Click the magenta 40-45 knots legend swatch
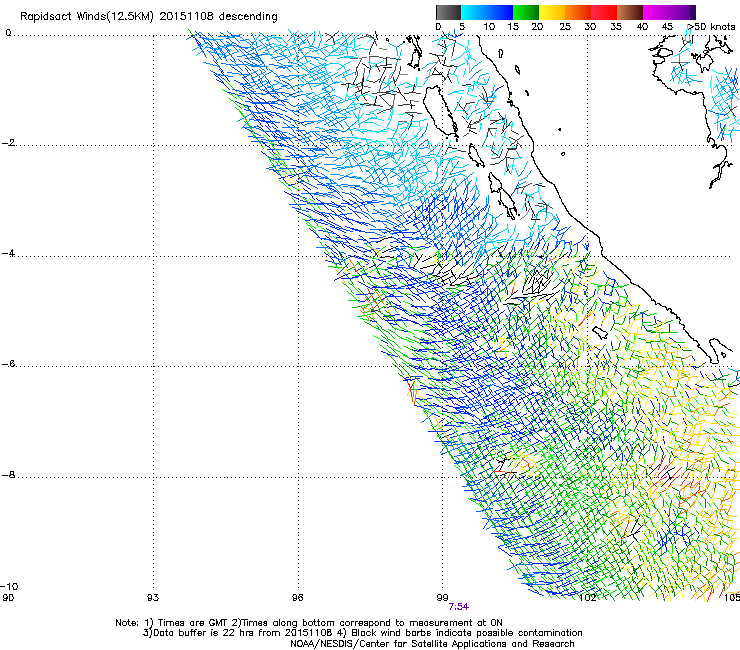 [656, 12]
